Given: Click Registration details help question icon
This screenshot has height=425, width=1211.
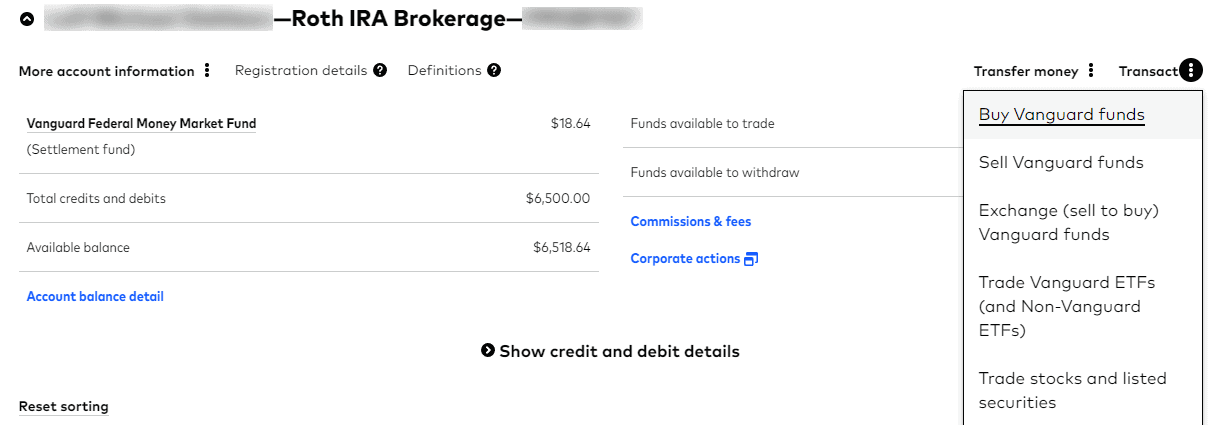Looking at the screenshot, I should pos(380,70).
